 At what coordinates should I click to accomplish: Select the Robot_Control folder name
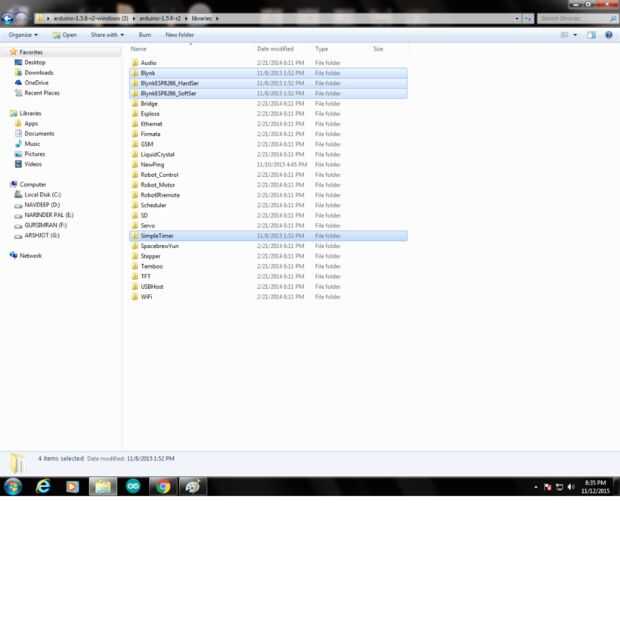(160, 175)
